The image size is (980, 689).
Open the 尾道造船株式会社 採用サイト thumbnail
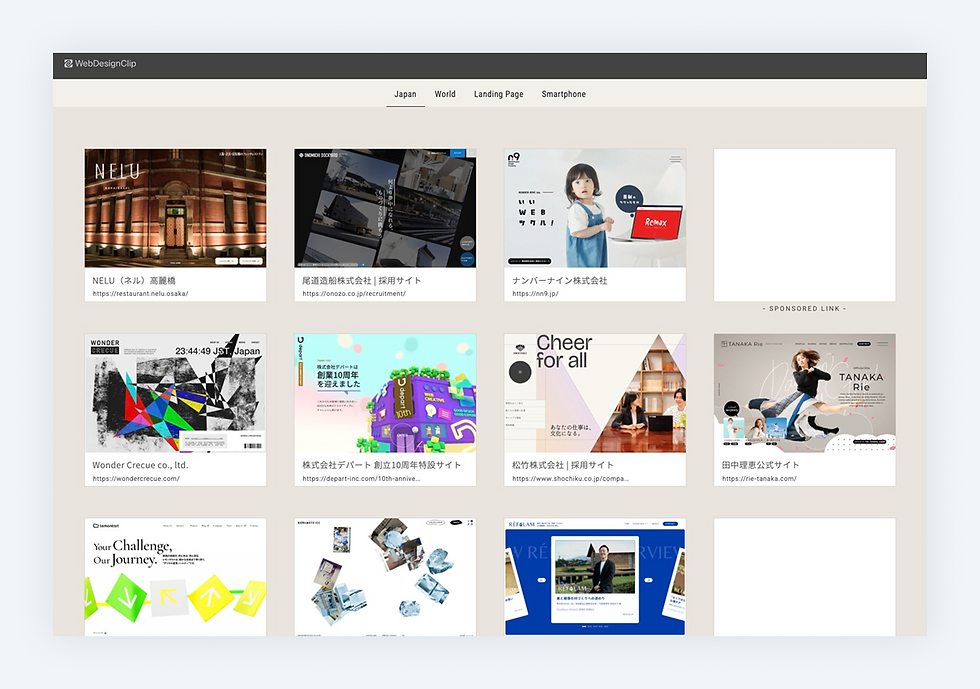pos(385,208)
